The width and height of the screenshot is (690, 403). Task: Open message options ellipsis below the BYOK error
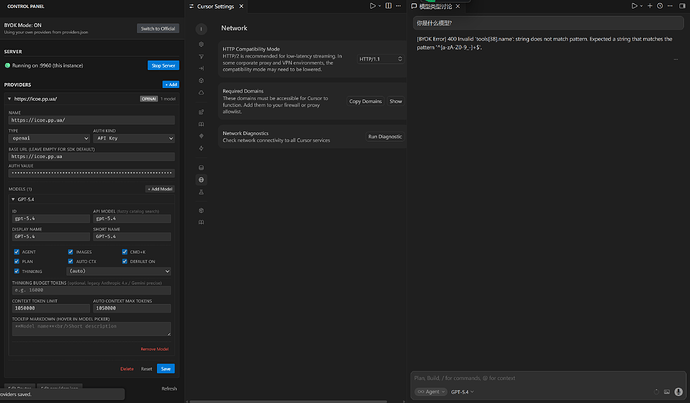tap(676, 60)
